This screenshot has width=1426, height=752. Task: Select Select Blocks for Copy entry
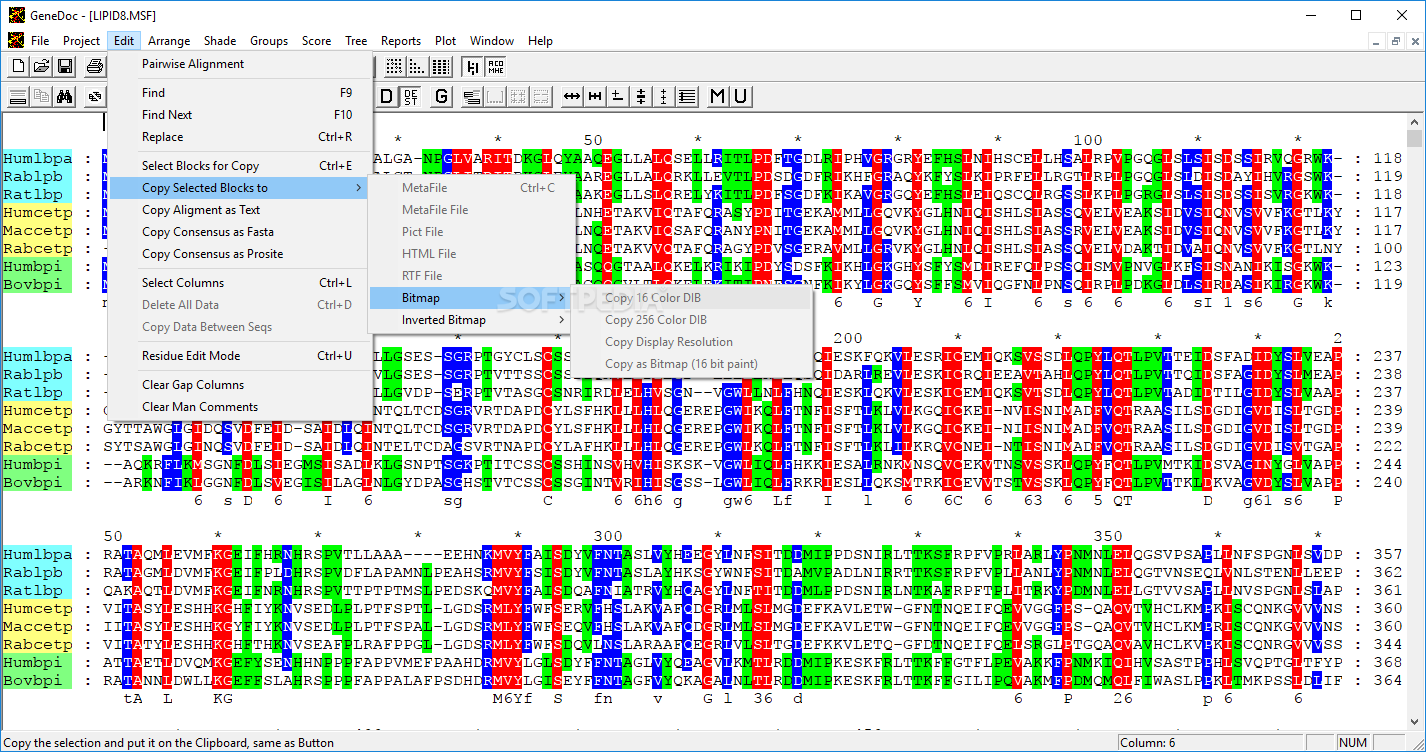click(x=240, y=166)
